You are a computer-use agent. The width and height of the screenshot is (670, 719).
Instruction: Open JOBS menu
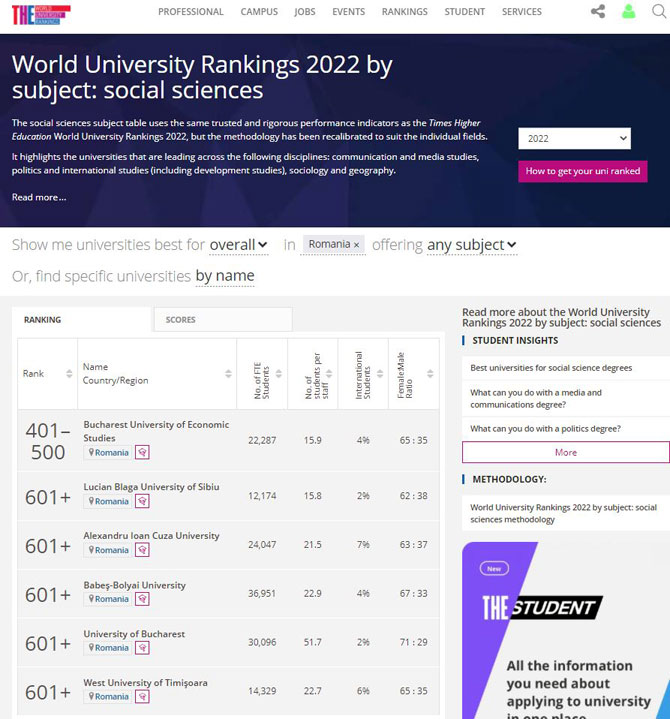coord(305,12)
